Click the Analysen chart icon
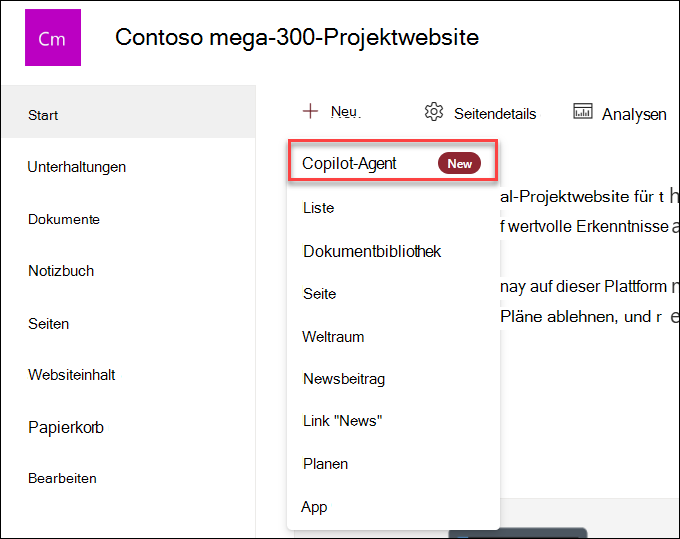Image resolution: width=680 pixels, height=539 pixels. click(582, 111)
